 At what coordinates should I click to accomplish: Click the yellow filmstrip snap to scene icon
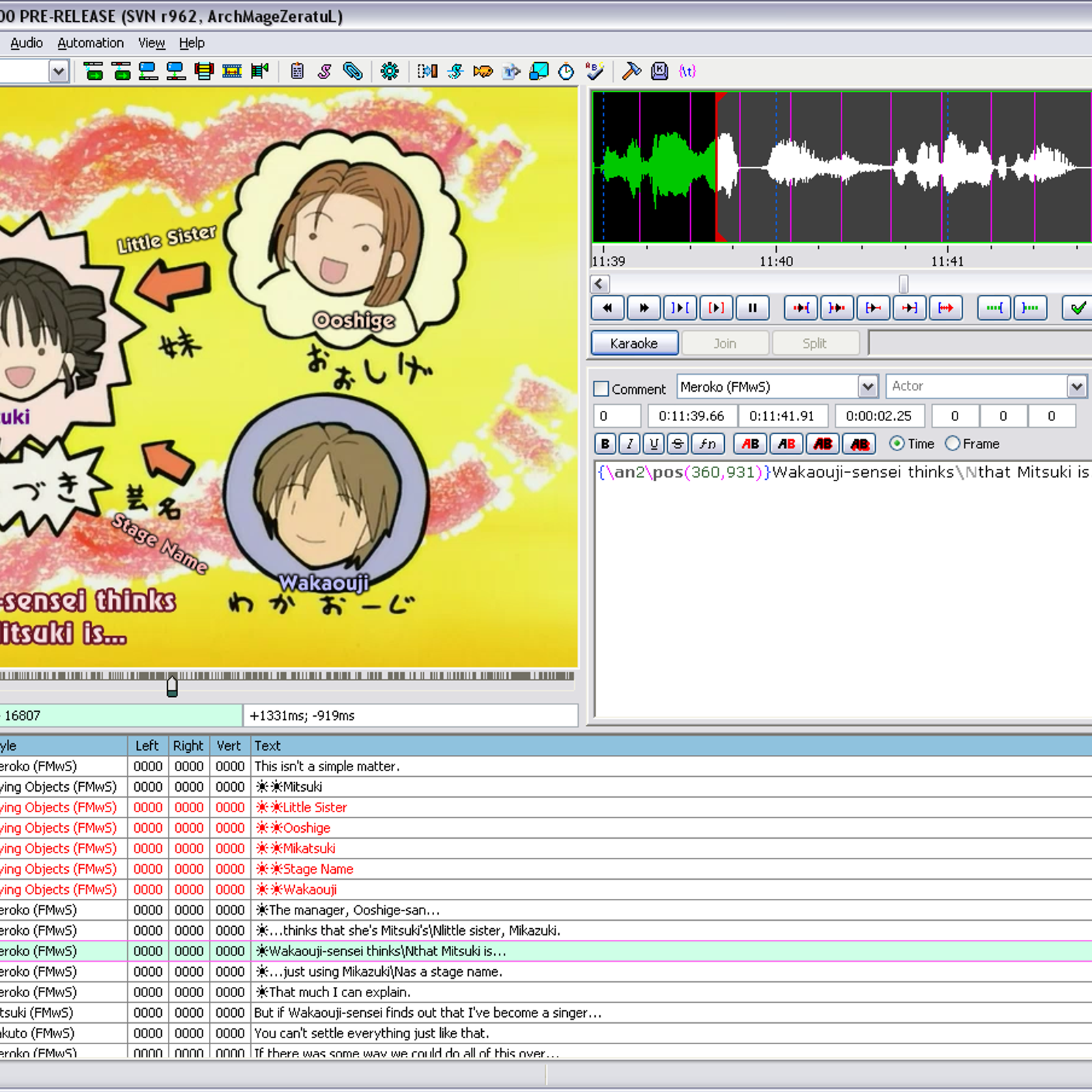[232, 71]
